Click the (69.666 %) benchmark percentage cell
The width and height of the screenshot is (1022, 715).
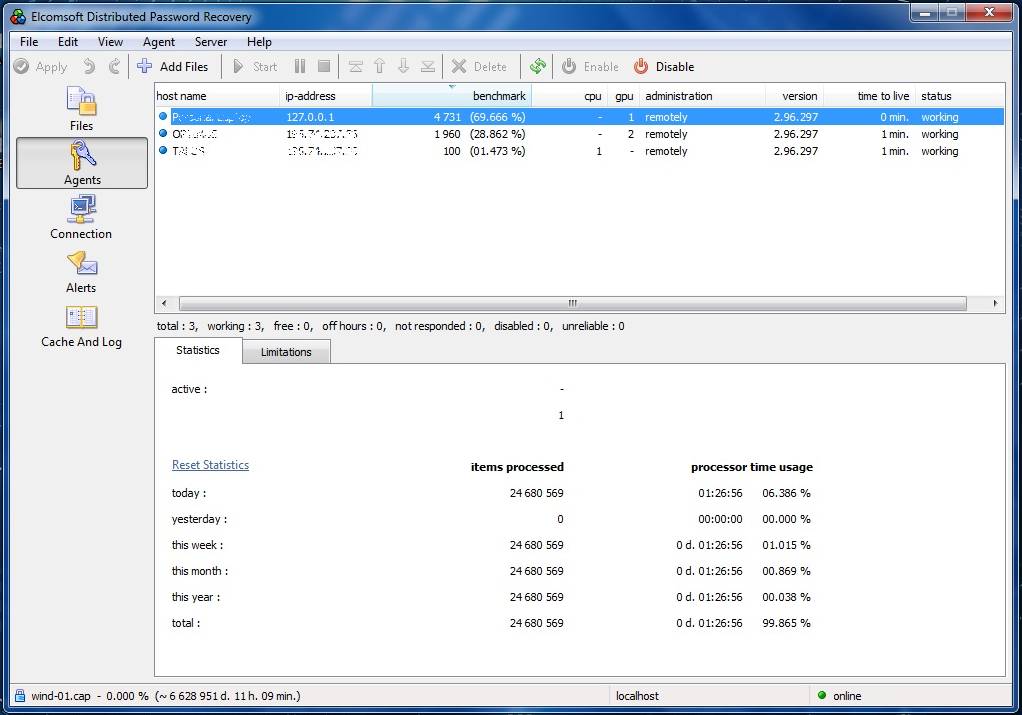497,117
